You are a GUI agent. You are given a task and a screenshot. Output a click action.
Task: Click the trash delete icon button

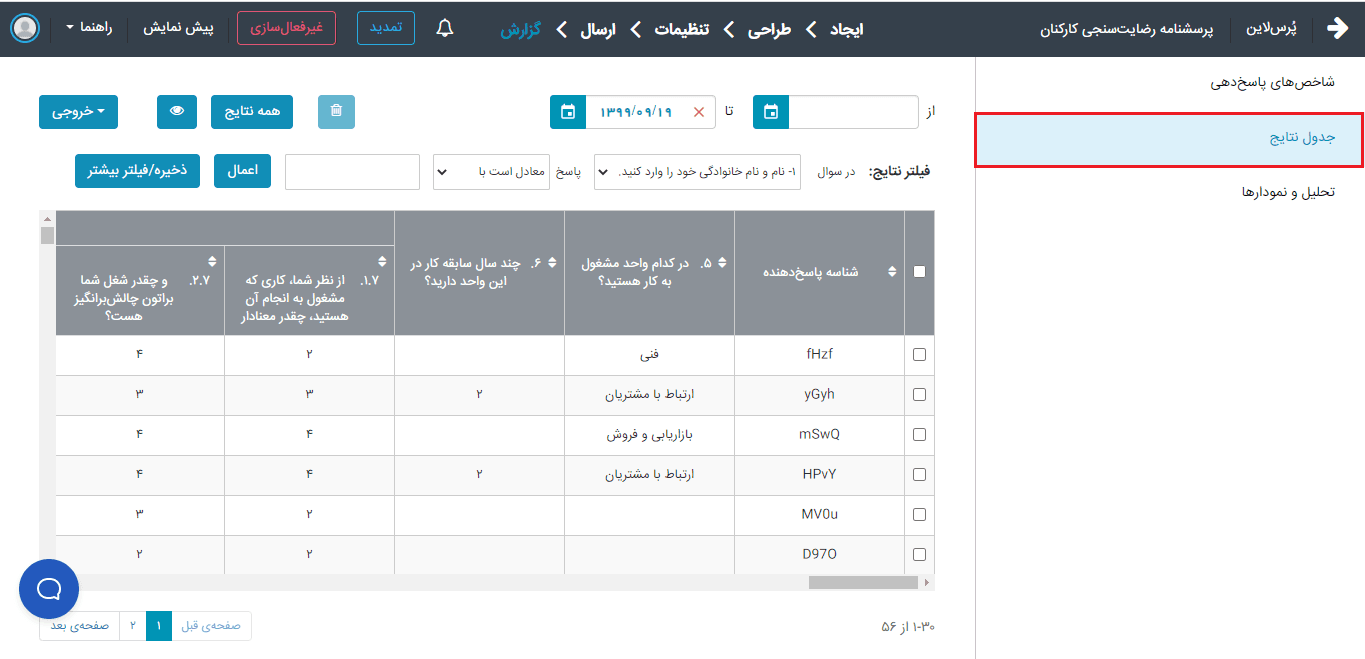click(x=336, y=112)
